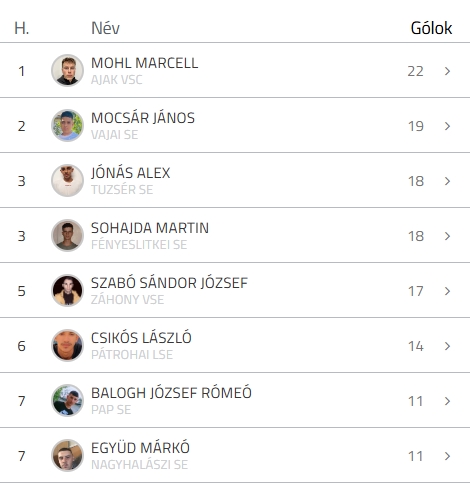
Task: Click chevron next to Sohajda Martin's 18 goals
Action: coord(447,236)
